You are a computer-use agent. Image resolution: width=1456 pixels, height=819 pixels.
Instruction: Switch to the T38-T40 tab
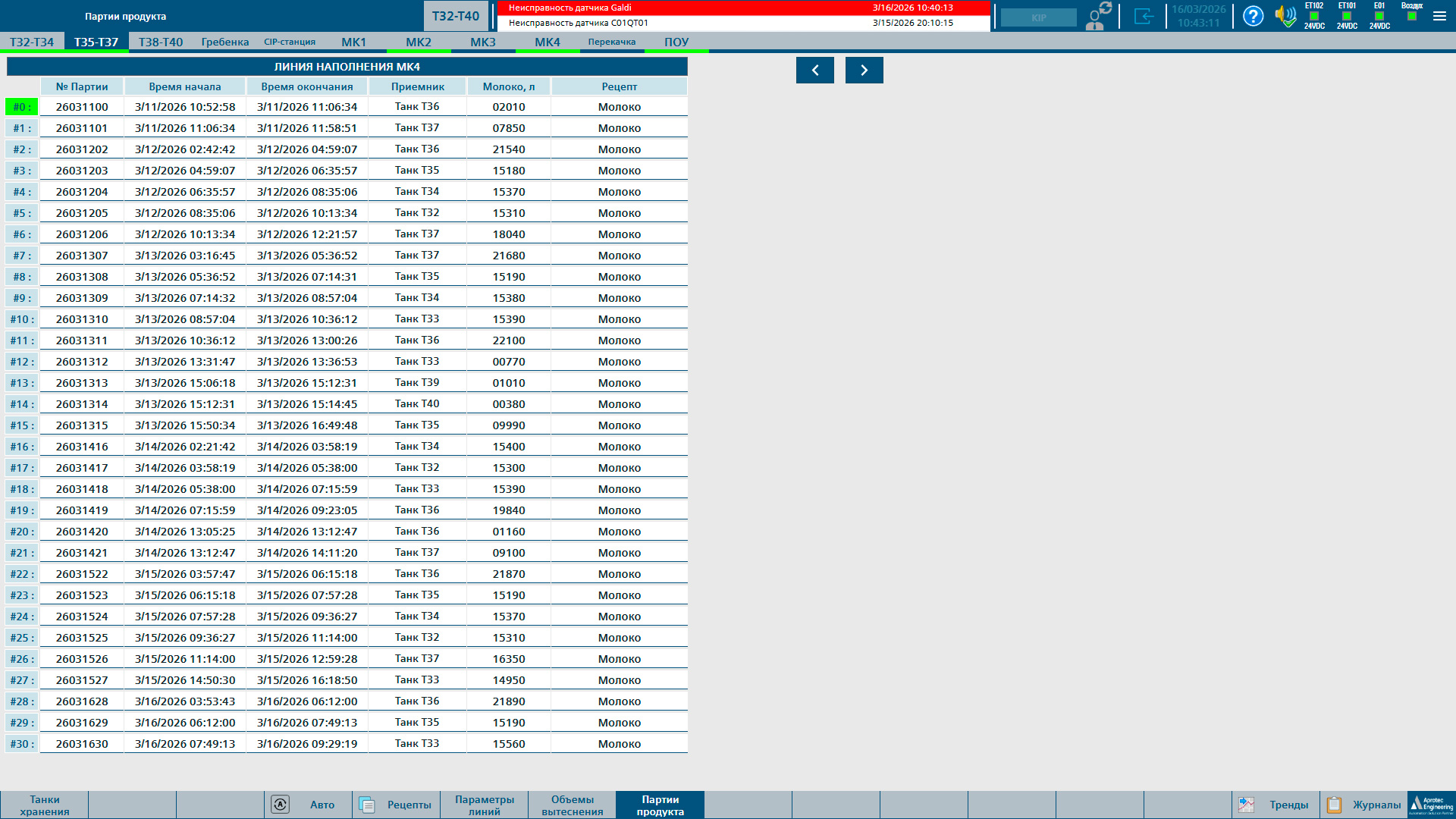click(161, 42)
